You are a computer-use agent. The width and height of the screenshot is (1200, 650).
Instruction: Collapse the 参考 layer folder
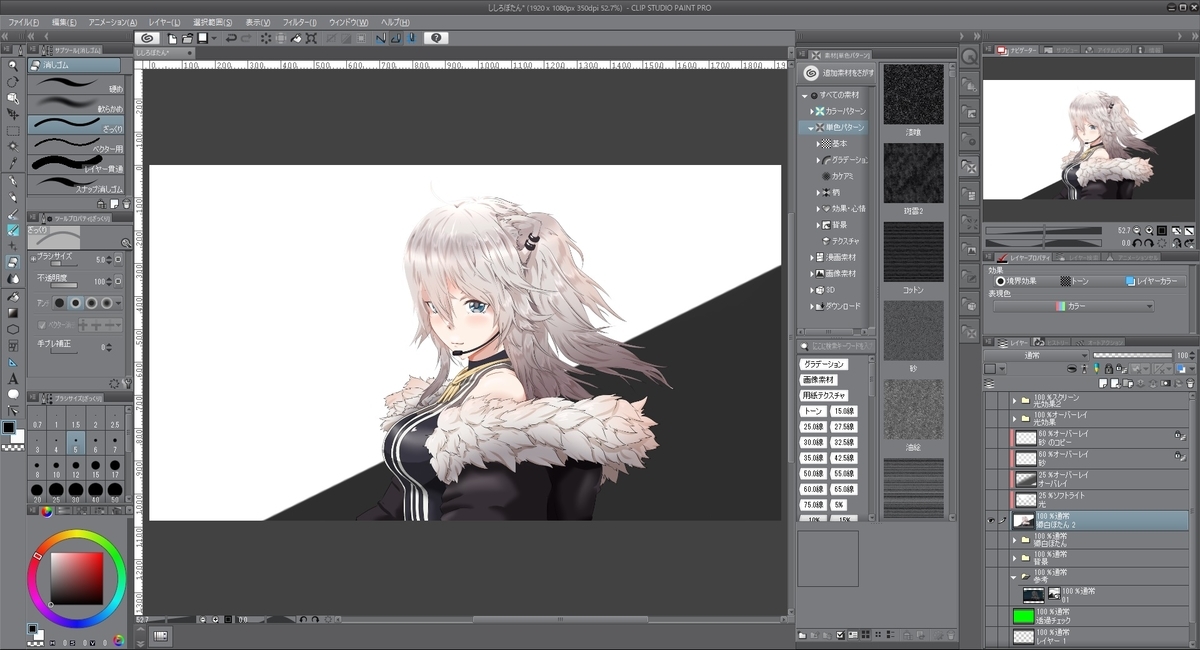click(x=1013, y=577)
